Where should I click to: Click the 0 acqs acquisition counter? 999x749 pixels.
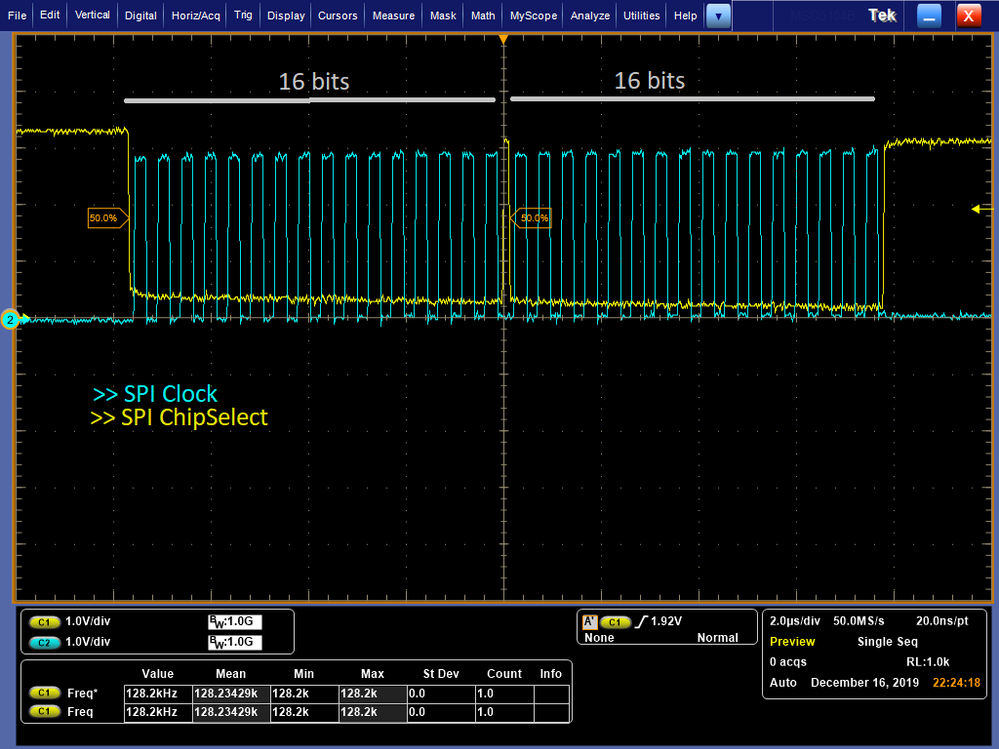[x=788, y=662]
